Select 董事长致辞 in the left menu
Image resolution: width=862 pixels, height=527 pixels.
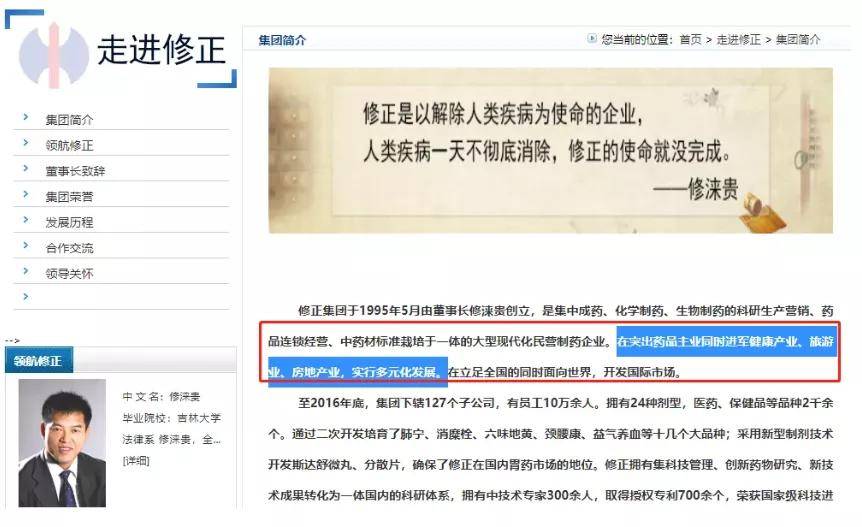(x=75, y=171)
